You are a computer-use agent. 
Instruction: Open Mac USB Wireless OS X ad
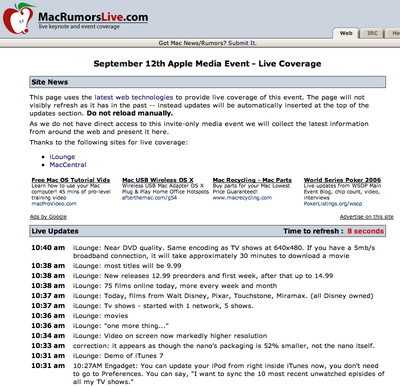[x=158, y=180]
